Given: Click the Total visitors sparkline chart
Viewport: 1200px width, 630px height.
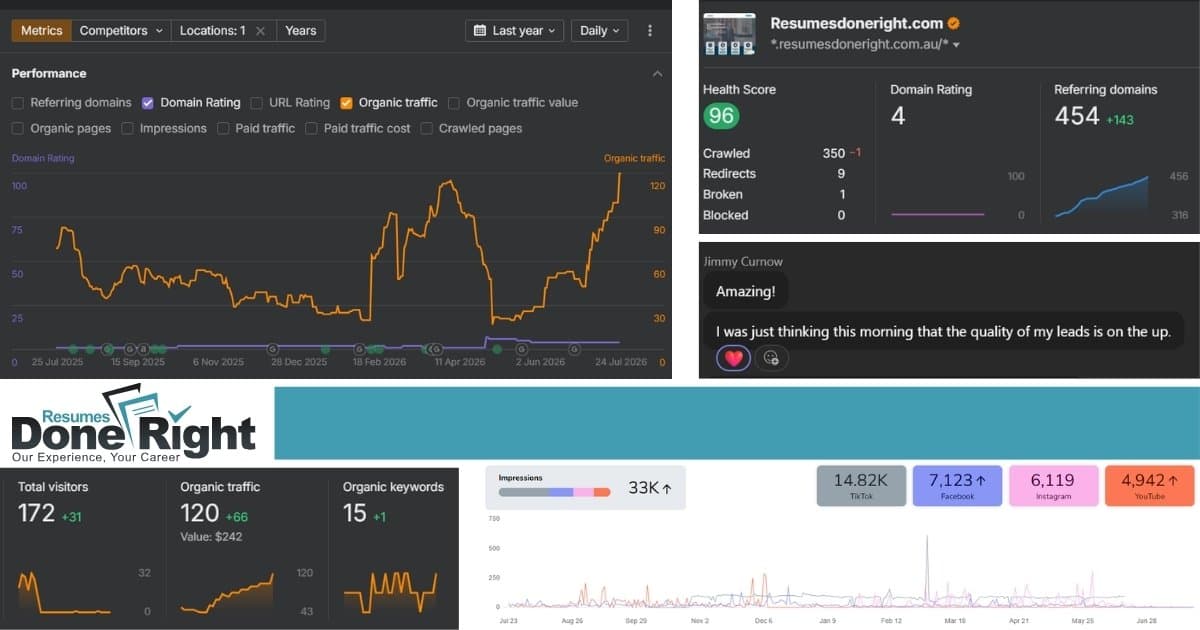Looking at the screenshot, I should 63,592.
